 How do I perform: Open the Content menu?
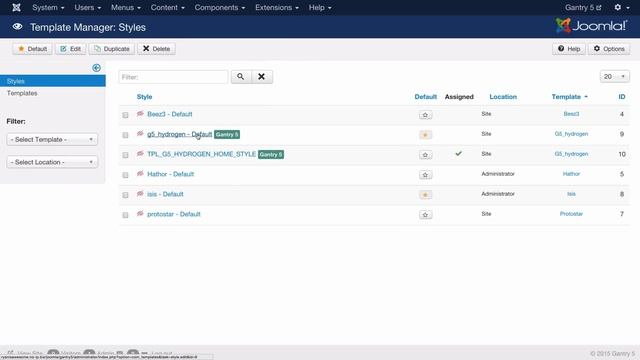[167, 7]
